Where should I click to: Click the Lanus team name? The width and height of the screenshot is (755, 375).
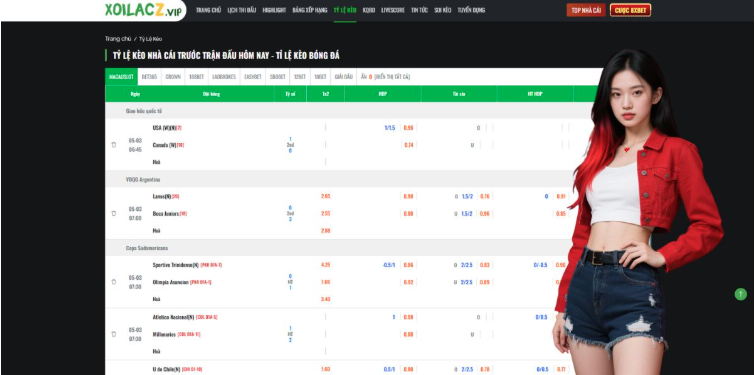coord(162,196)
